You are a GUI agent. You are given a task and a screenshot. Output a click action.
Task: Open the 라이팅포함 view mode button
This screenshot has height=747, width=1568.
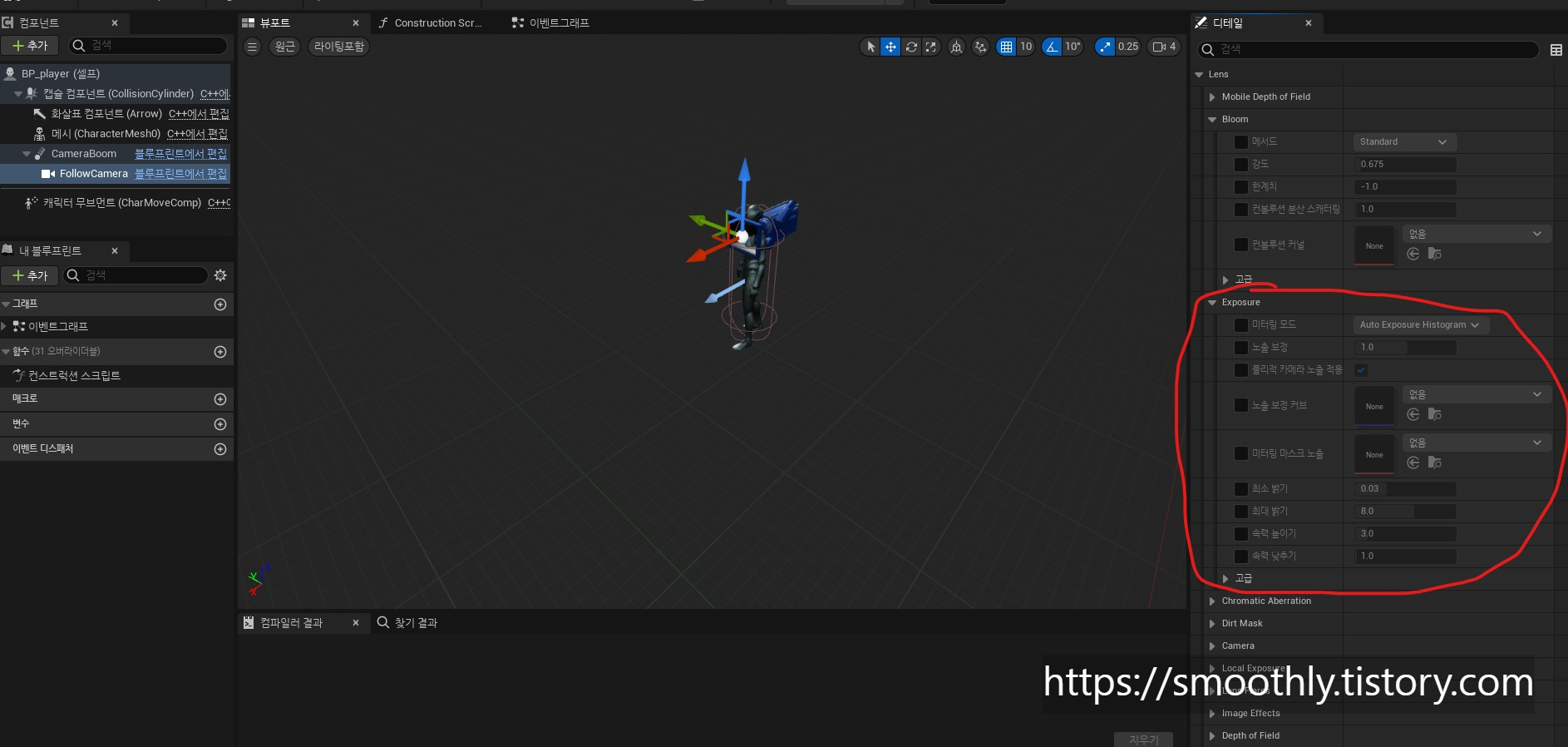339,47
